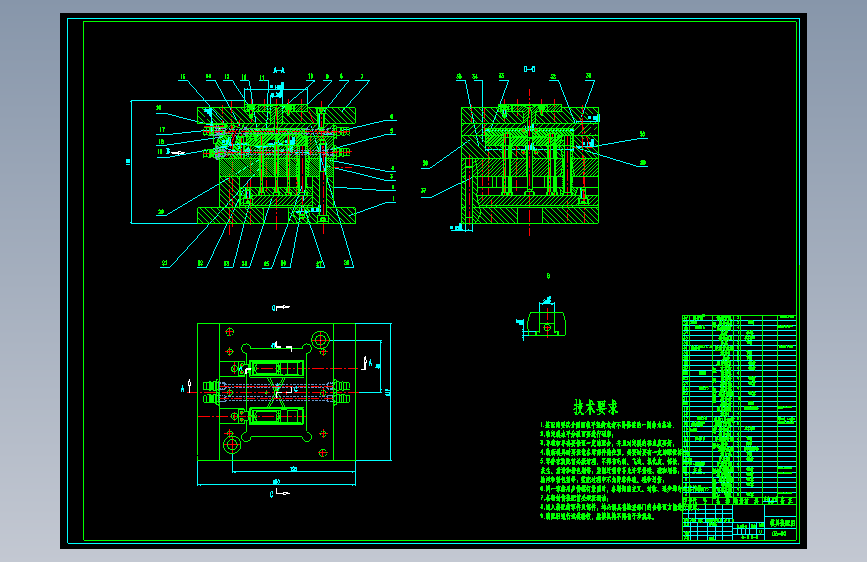
Task: Select the plan view of the mold plate
Action: [276, 392]
